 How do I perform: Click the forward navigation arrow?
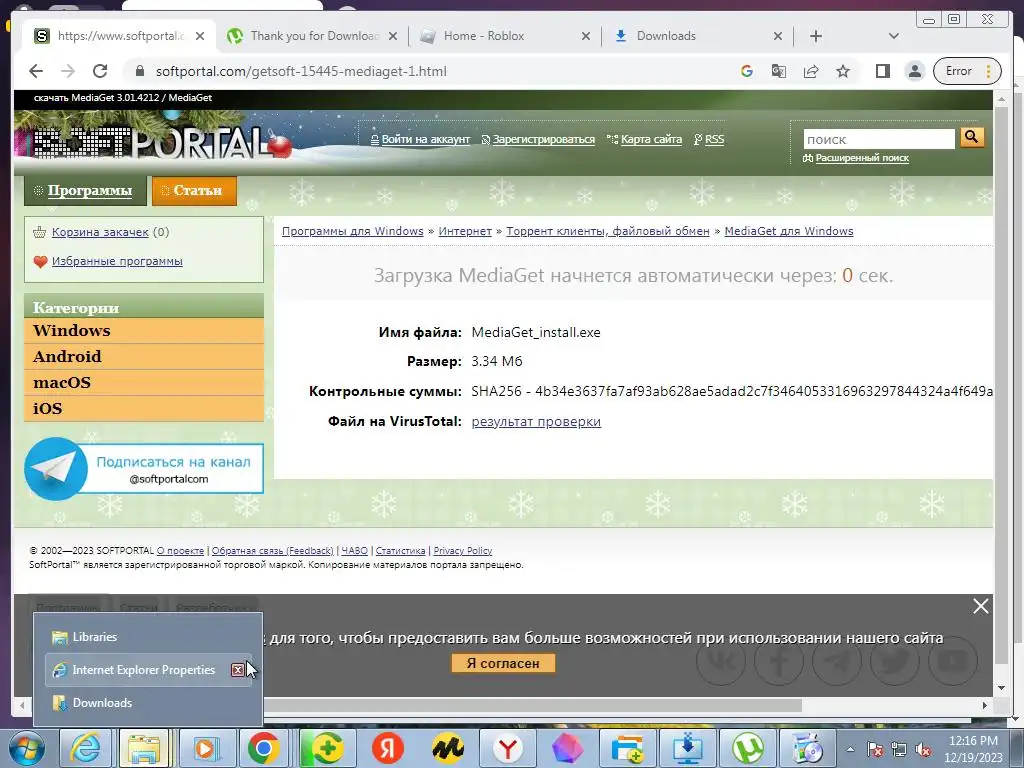click(68, 71)
